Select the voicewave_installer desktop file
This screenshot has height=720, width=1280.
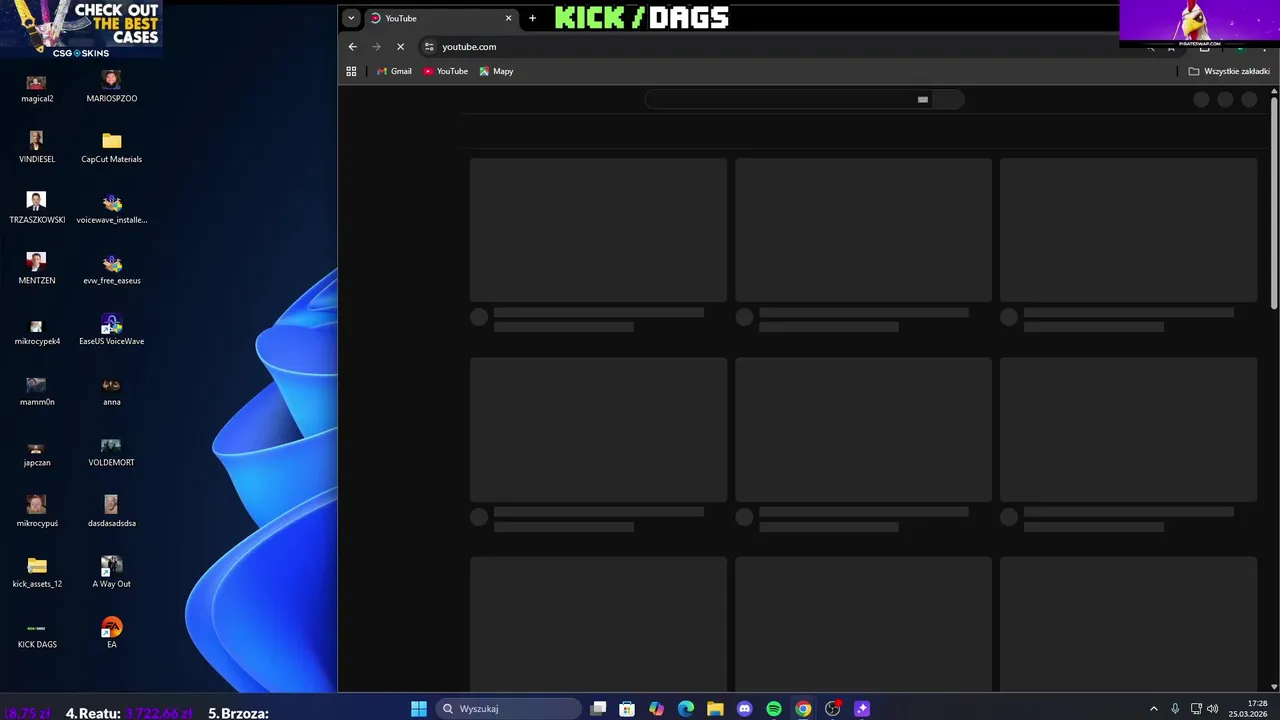tap(112, 208)
